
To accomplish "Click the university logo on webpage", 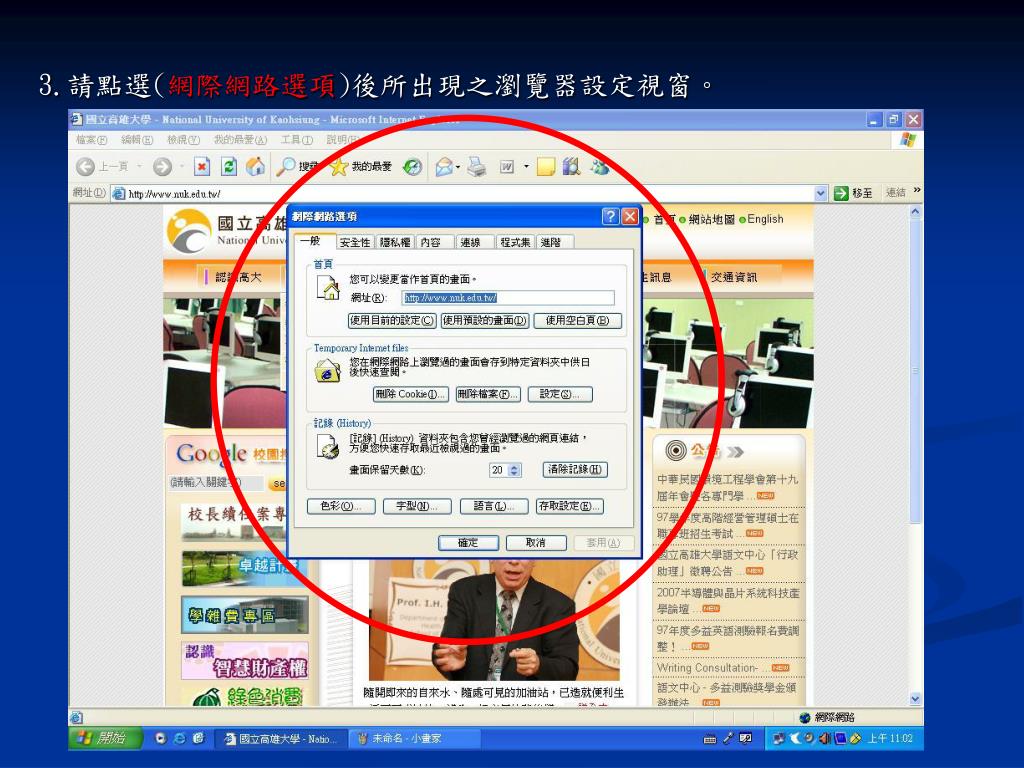I will [x=189, y=231].
